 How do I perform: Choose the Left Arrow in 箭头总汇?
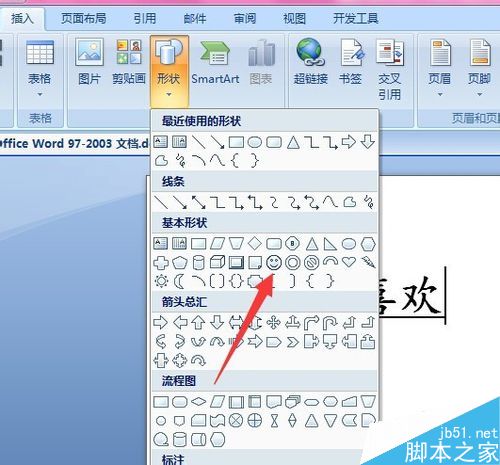pyautogui.click(x=180, y=323)
